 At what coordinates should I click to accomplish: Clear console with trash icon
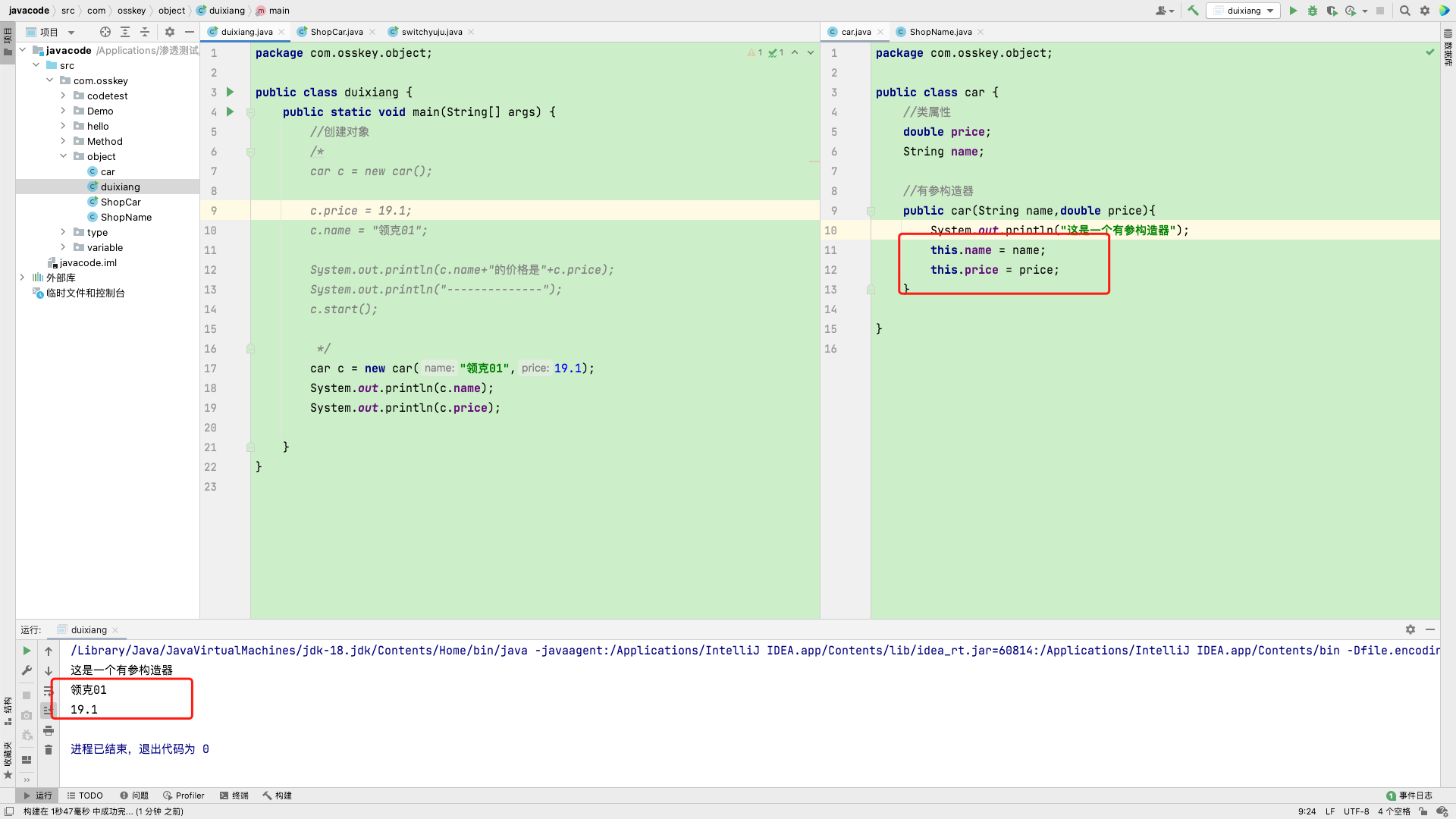click(x=49, y=749)
